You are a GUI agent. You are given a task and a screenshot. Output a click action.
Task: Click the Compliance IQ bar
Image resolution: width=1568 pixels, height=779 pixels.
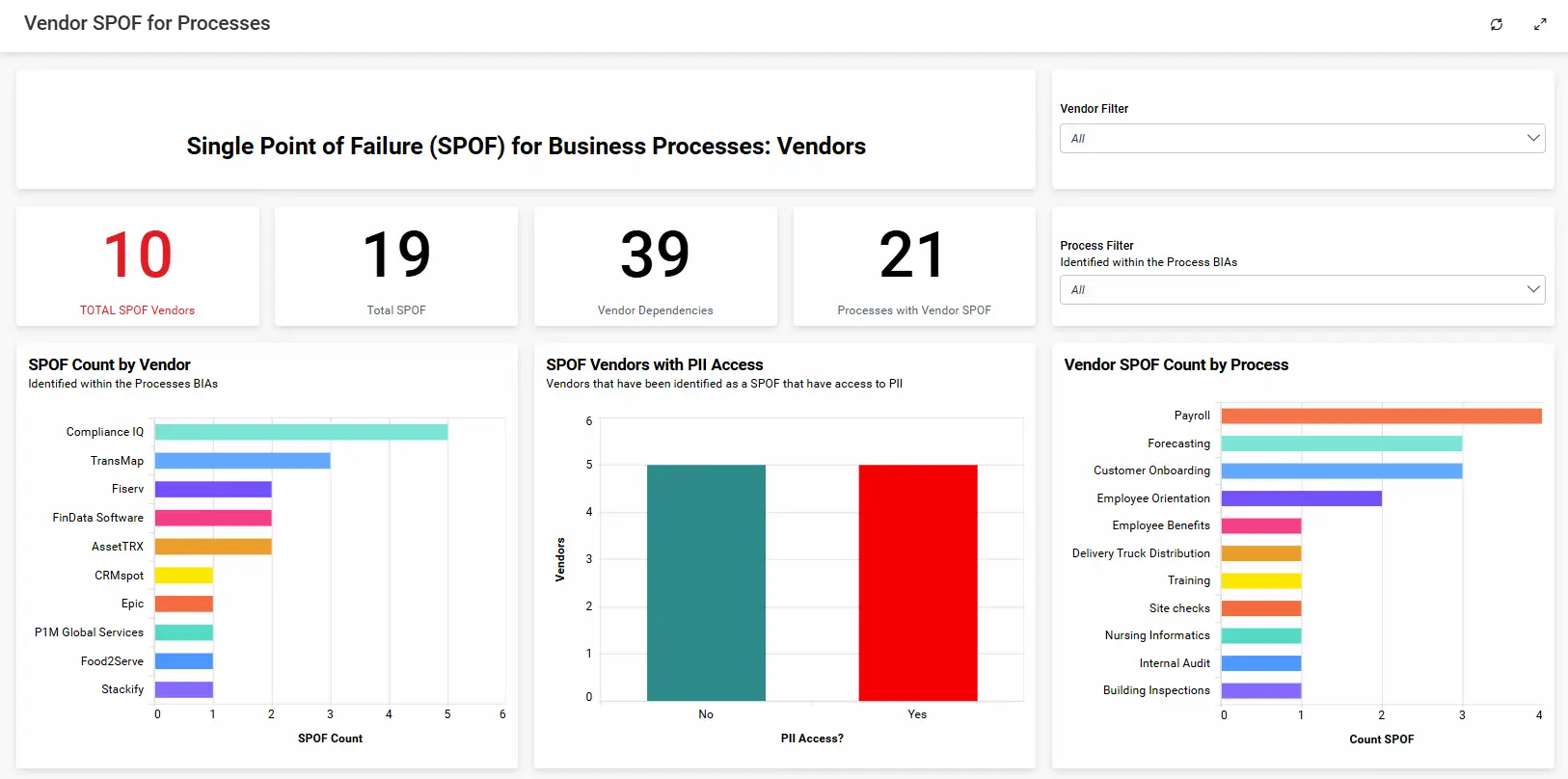(301, 432)
